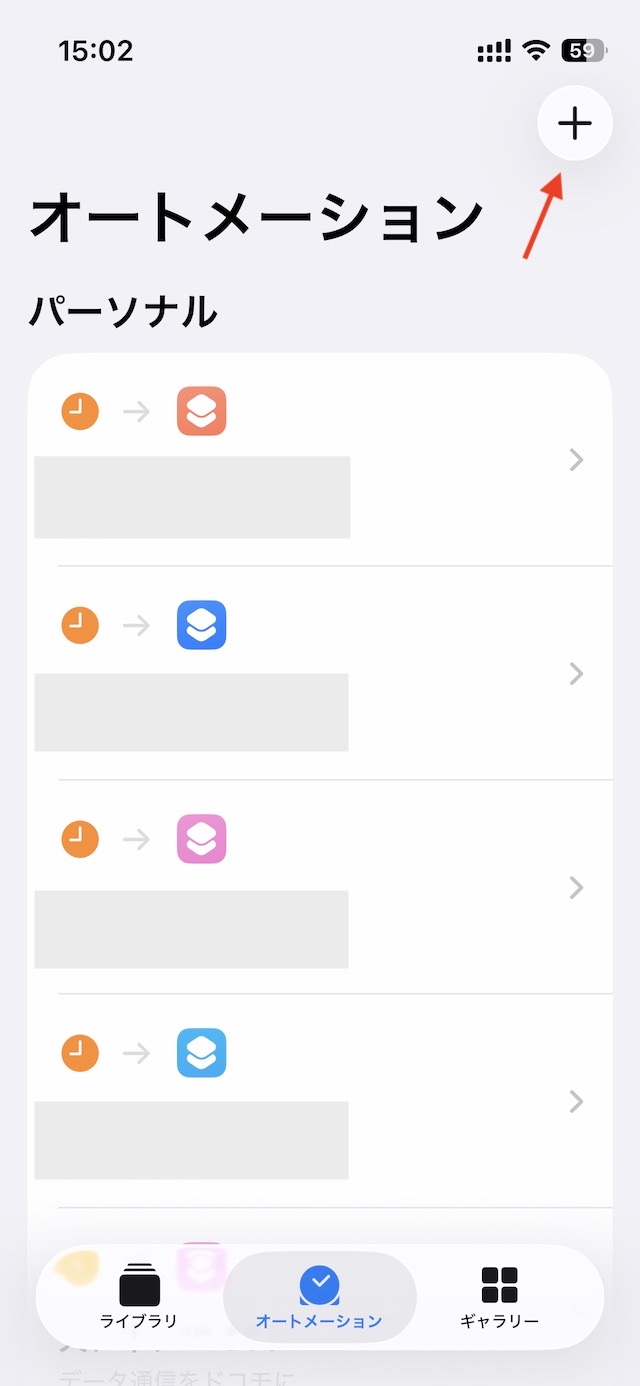
Task: Switch to the ライブラリ tab
Action: (x=139, y=1297)
